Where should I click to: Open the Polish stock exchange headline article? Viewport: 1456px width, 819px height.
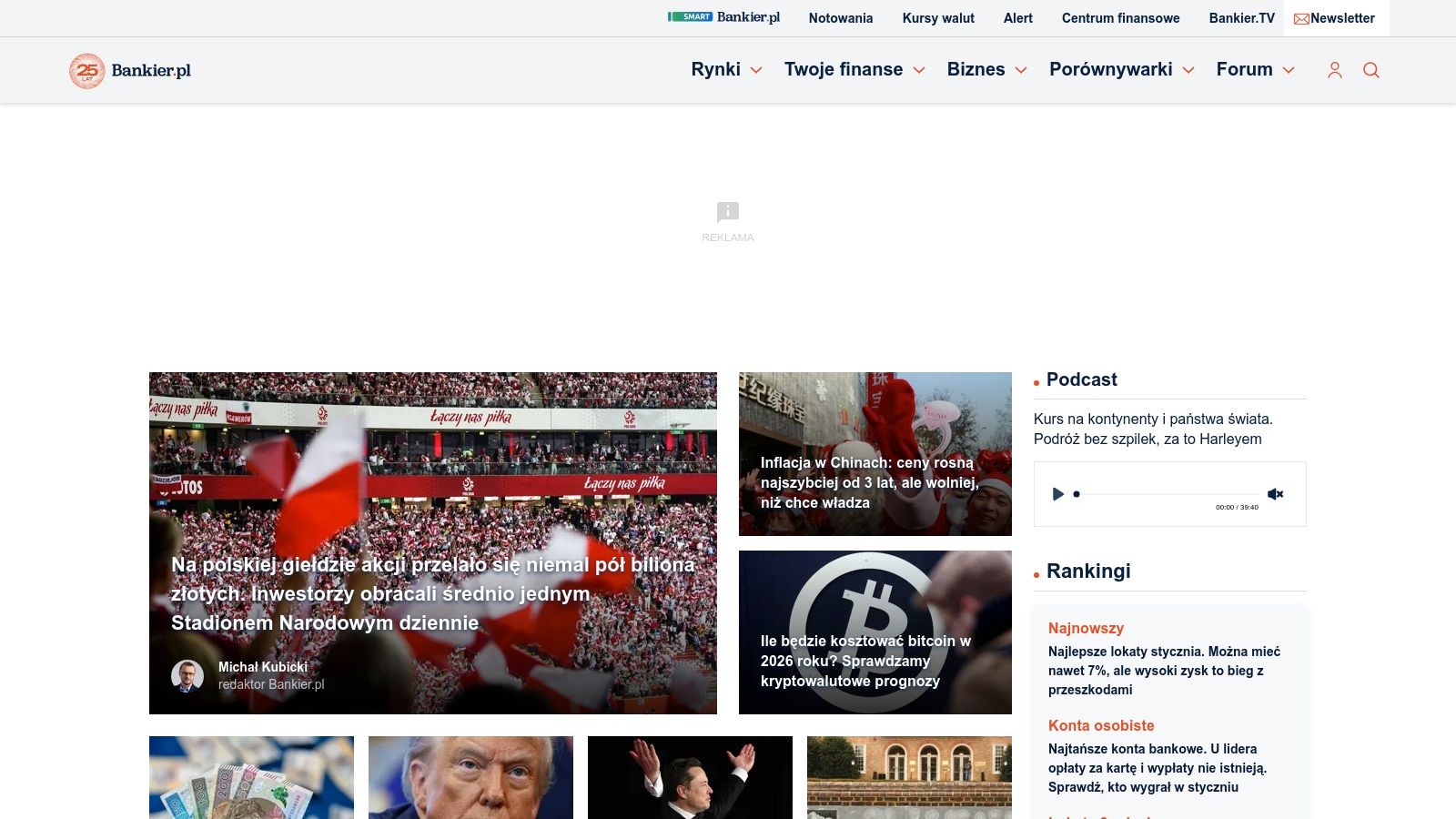tap(433, 593)
